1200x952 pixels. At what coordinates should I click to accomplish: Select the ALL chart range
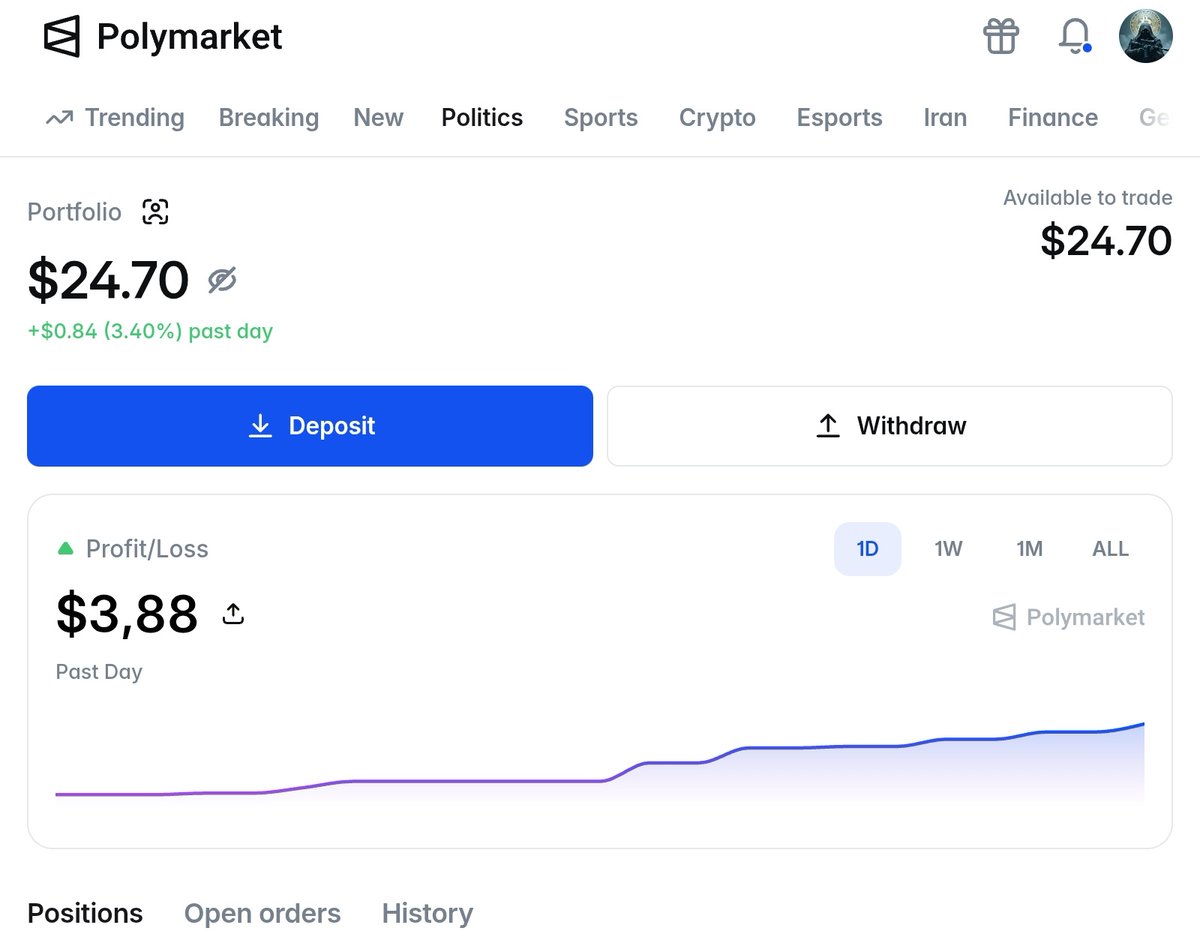pyautogui.click(x=1110, y=549)
